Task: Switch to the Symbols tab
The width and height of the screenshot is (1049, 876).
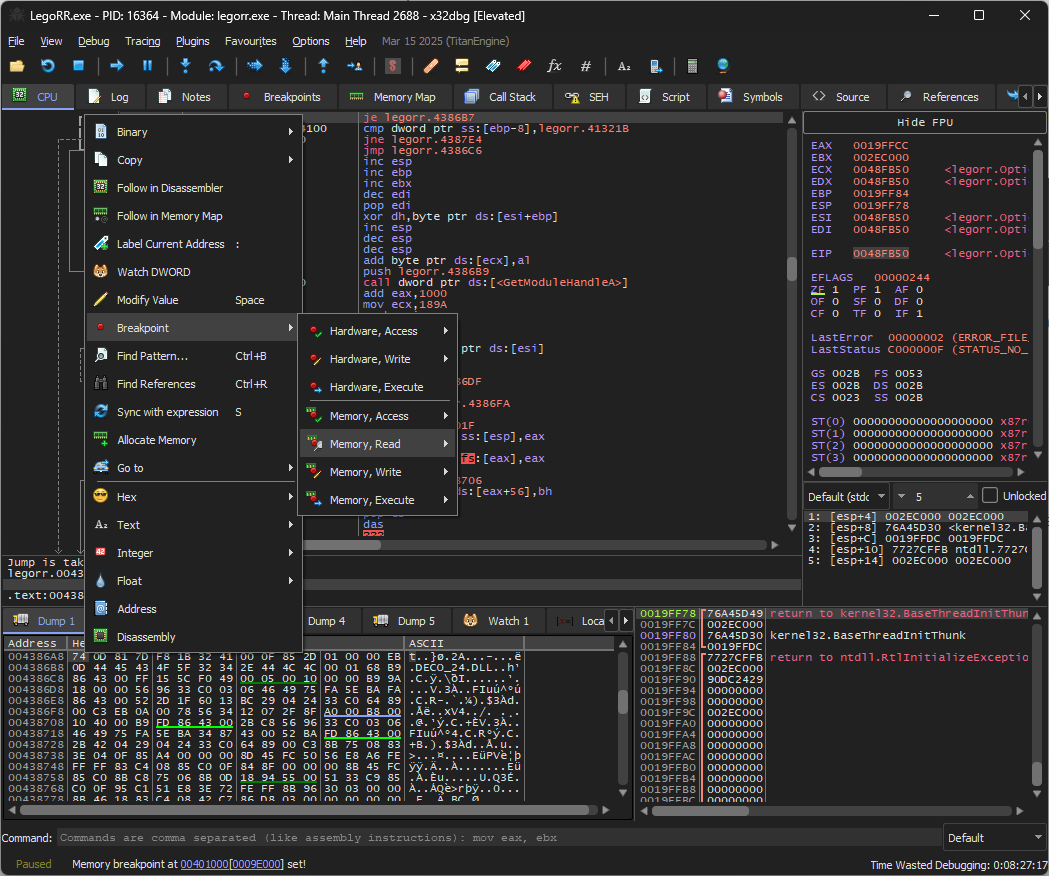Action: (x=751, y=97)
